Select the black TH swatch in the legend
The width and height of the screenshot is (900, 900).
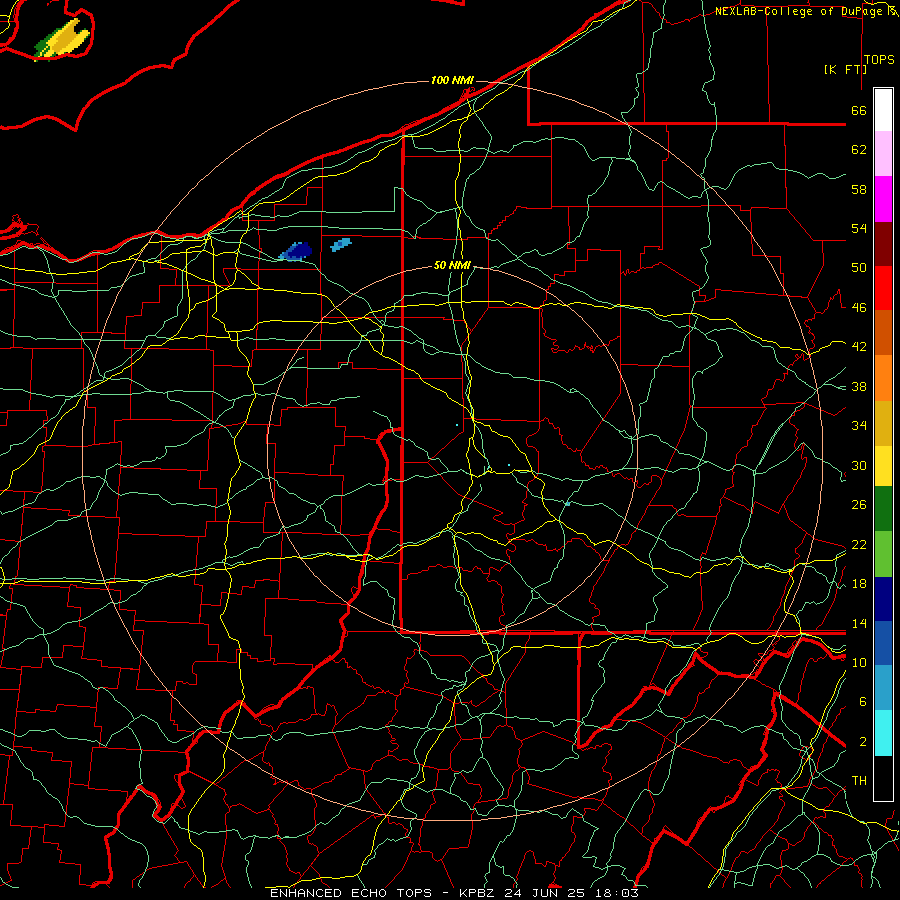[883, 778]
